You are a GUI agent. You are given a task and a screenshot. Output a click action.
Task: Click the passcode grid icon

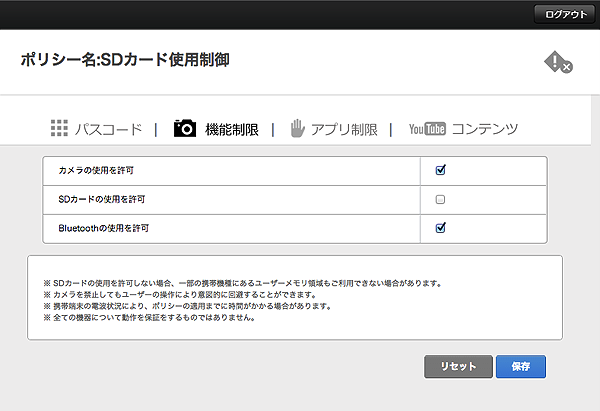(x=59, y=128)
